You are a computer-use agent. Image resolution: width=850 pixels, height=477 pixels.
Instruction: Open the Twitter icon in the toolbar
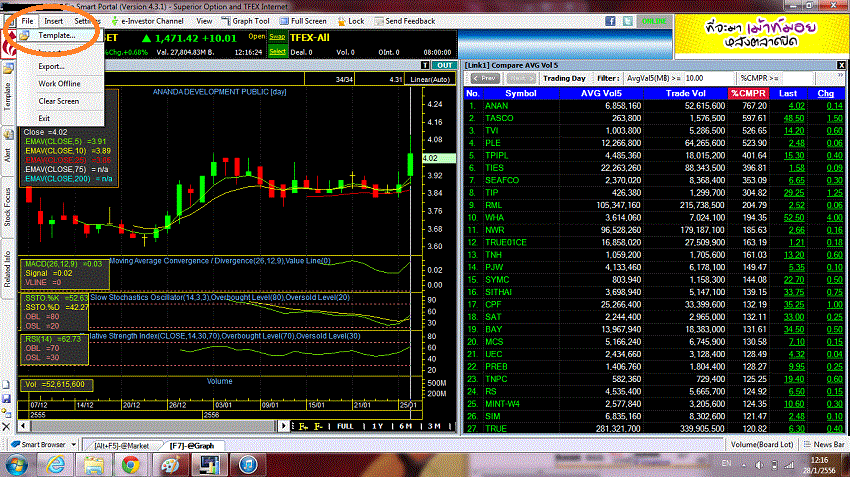point(628,21)
